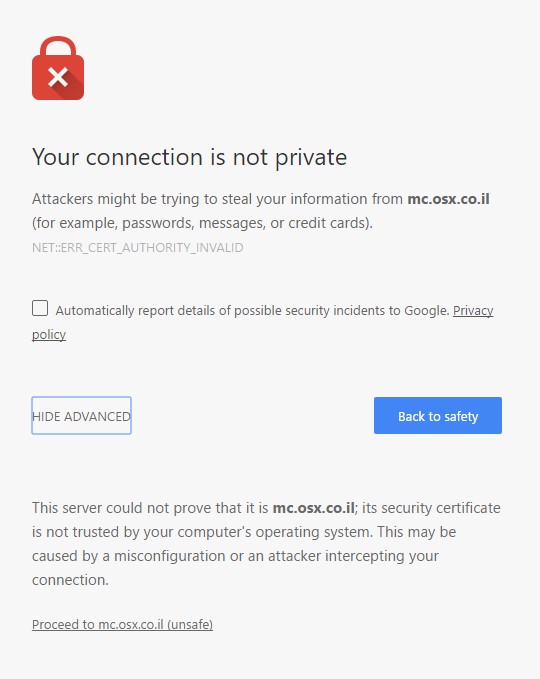Click bold mc.osx.co.il in the server sentence
The width and height of the screenshot is (540, 679).
tap(314, 508)
